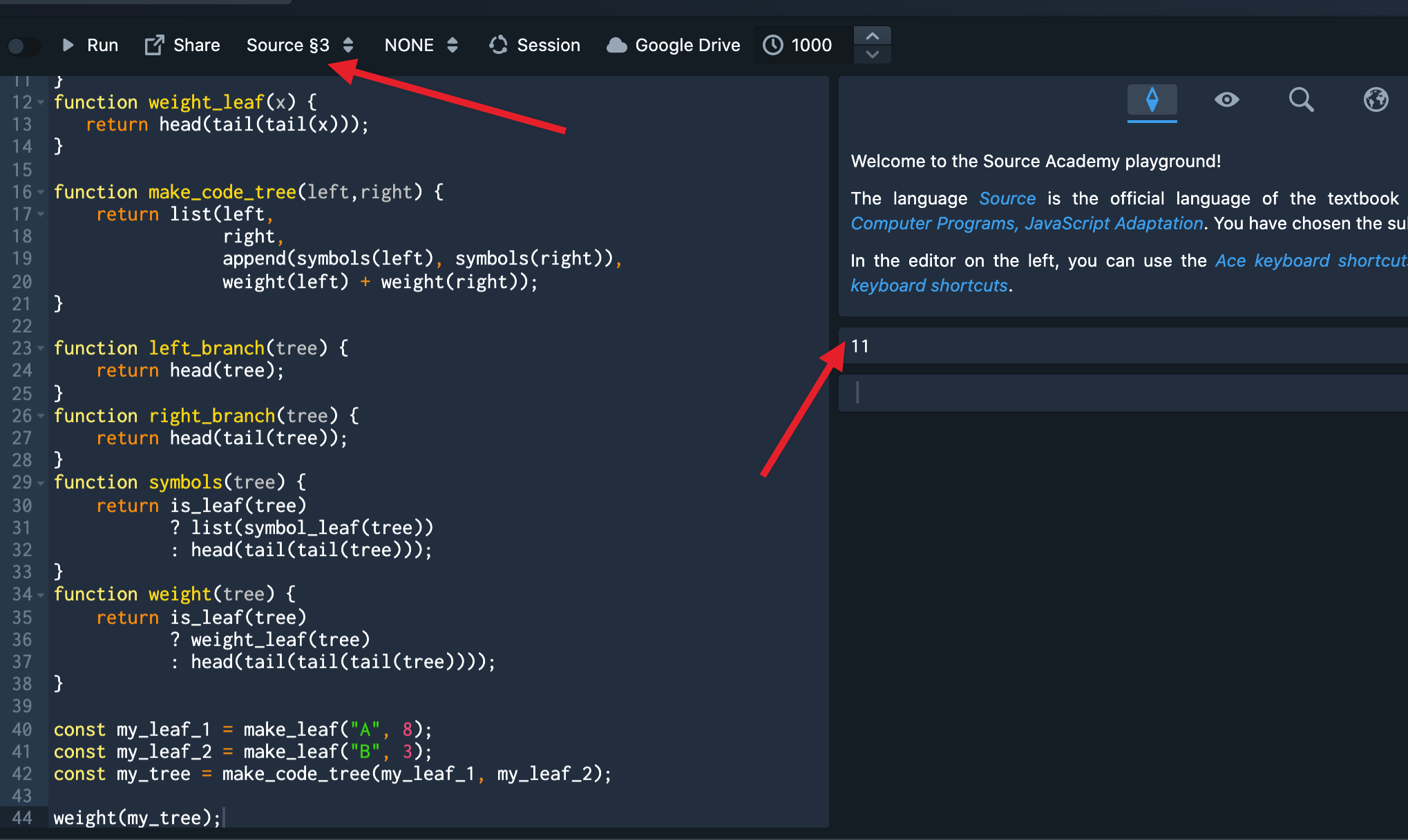Viewport: 1408px width, 840px height.
Task: Open the Google Drive cloud menu
Action: (674, 46)
